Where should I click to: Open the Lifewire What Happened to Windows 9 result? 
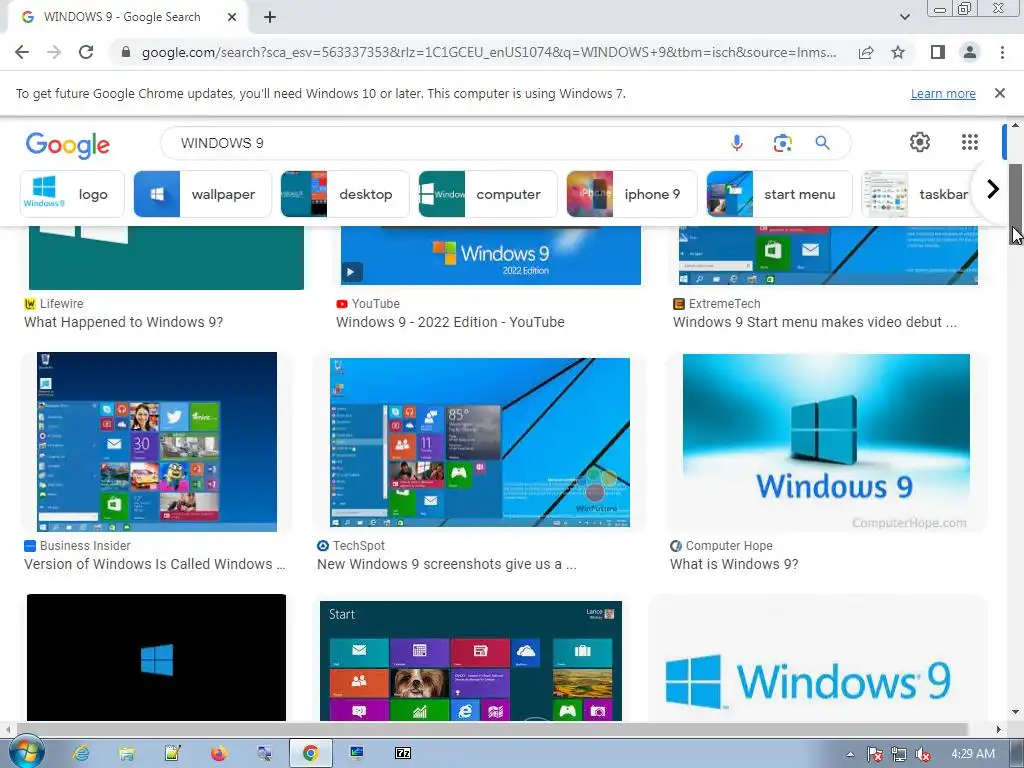[x=123, y=322]
